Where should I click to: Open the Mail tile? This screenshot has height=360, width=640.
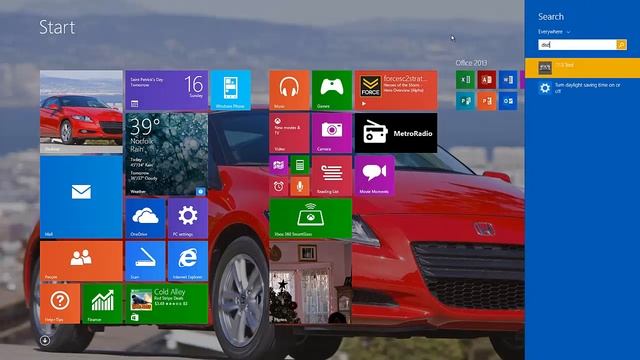click(x=81, y=197)
